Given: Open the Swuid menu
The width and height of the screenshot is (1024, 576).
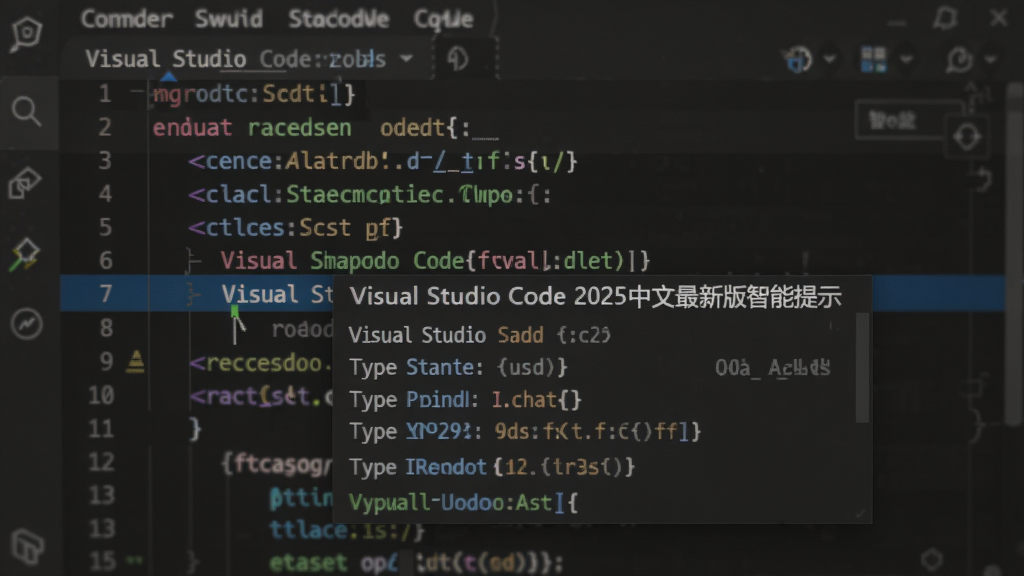Looking at the screenshot, I should pyautogui.click(x=229, y=19).
